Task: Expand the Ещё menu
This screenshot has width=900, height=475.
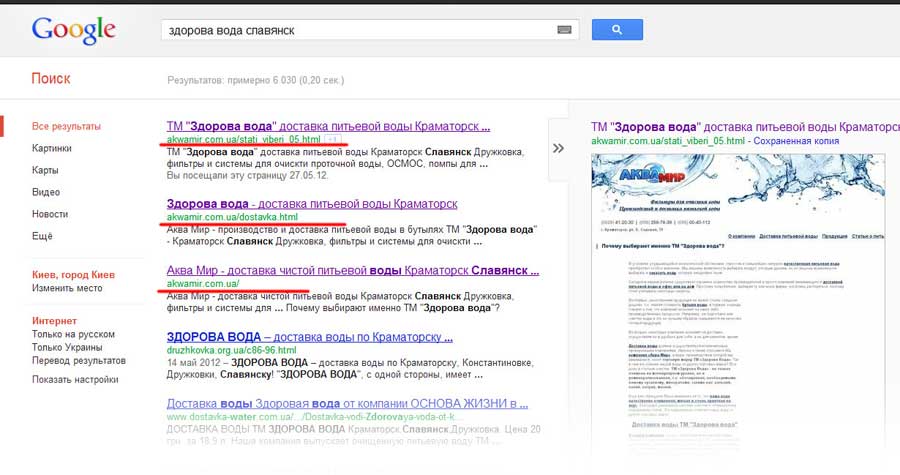Action: [x=42, y=236]
